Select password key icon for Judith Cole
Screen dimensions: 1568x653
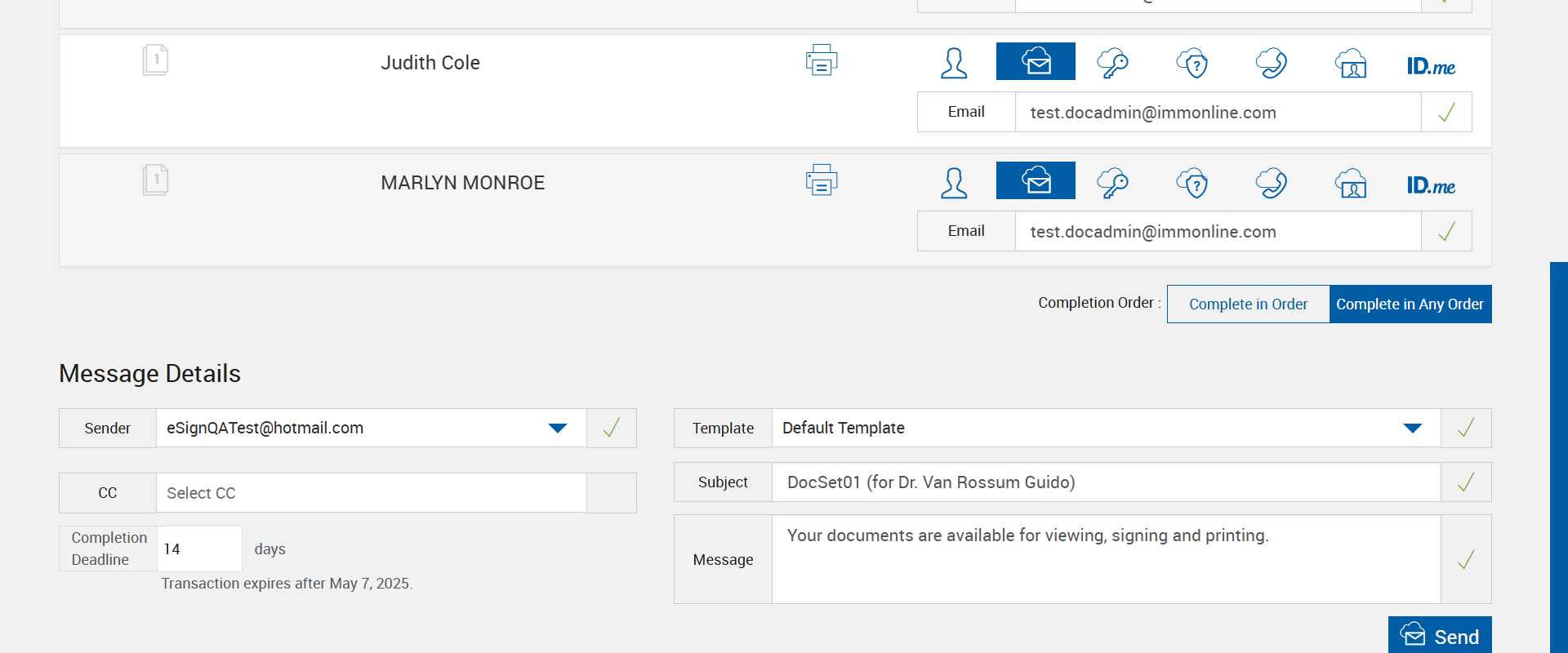click(x=1112, y=63)
